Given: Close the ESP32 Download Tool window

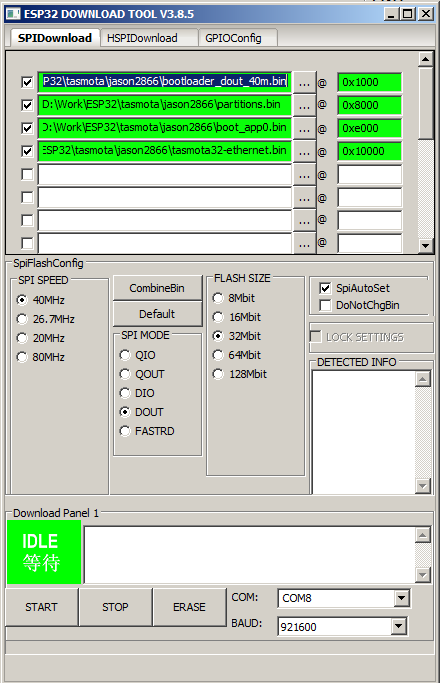Looking at the screenshot, I should coord(426,14).
